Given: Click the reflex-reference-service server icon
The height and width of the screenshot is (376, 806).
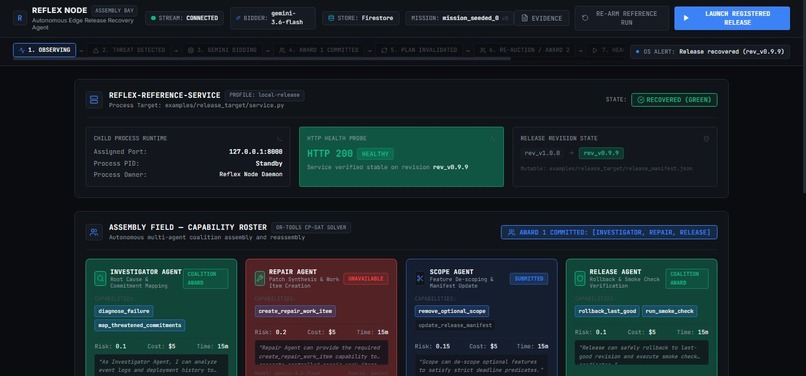Looking at the screenshot, I should (x=94, y=100).
